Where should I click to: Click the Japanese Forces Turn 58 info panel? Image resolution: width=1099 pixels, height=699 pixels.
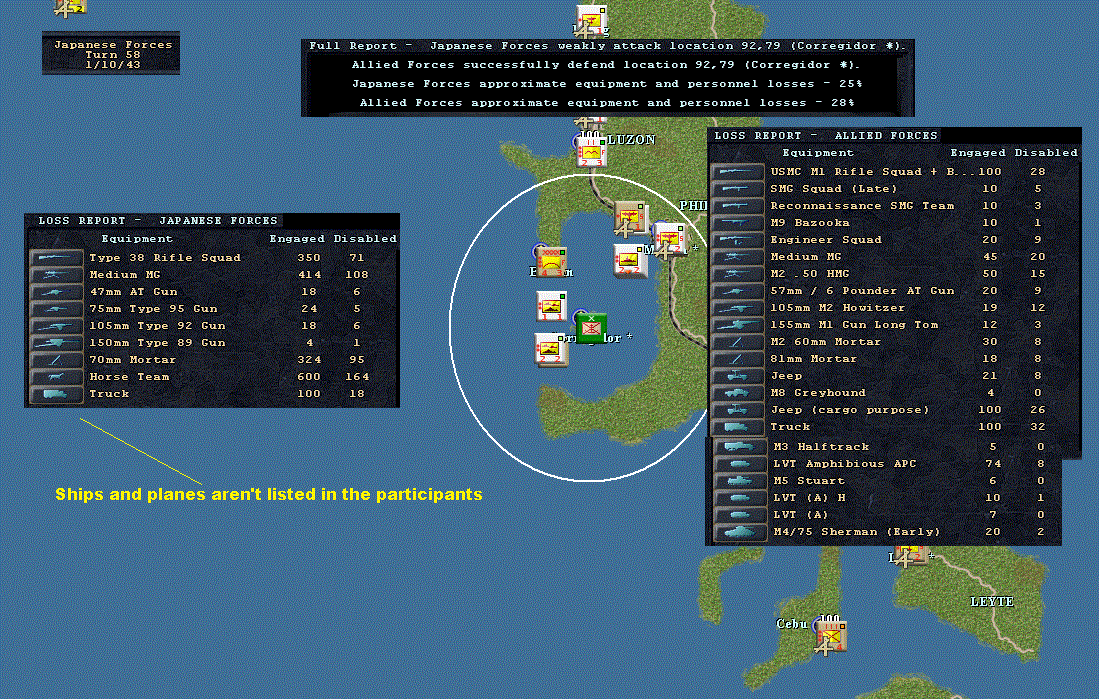coord(111,53)
